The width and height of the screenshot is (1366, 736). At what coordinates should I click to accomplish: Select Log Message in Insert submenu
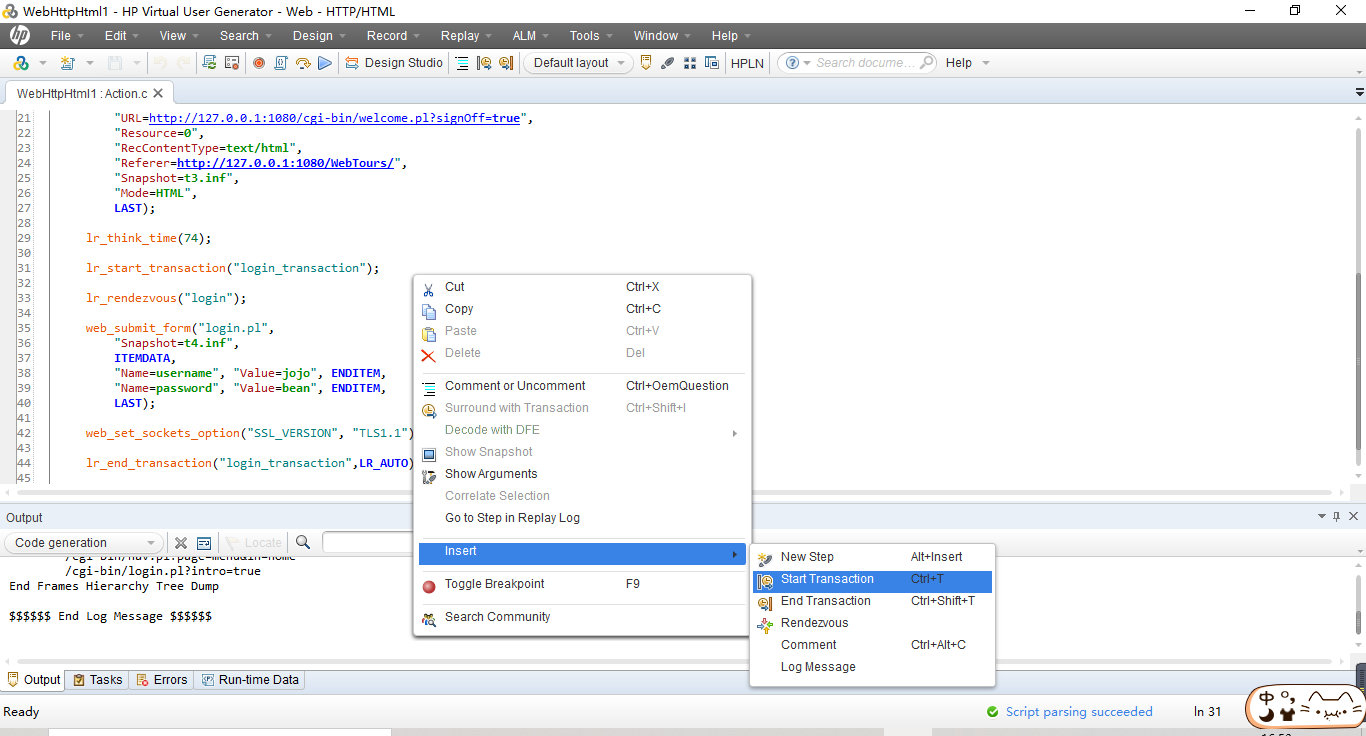[x=872, y=667]
